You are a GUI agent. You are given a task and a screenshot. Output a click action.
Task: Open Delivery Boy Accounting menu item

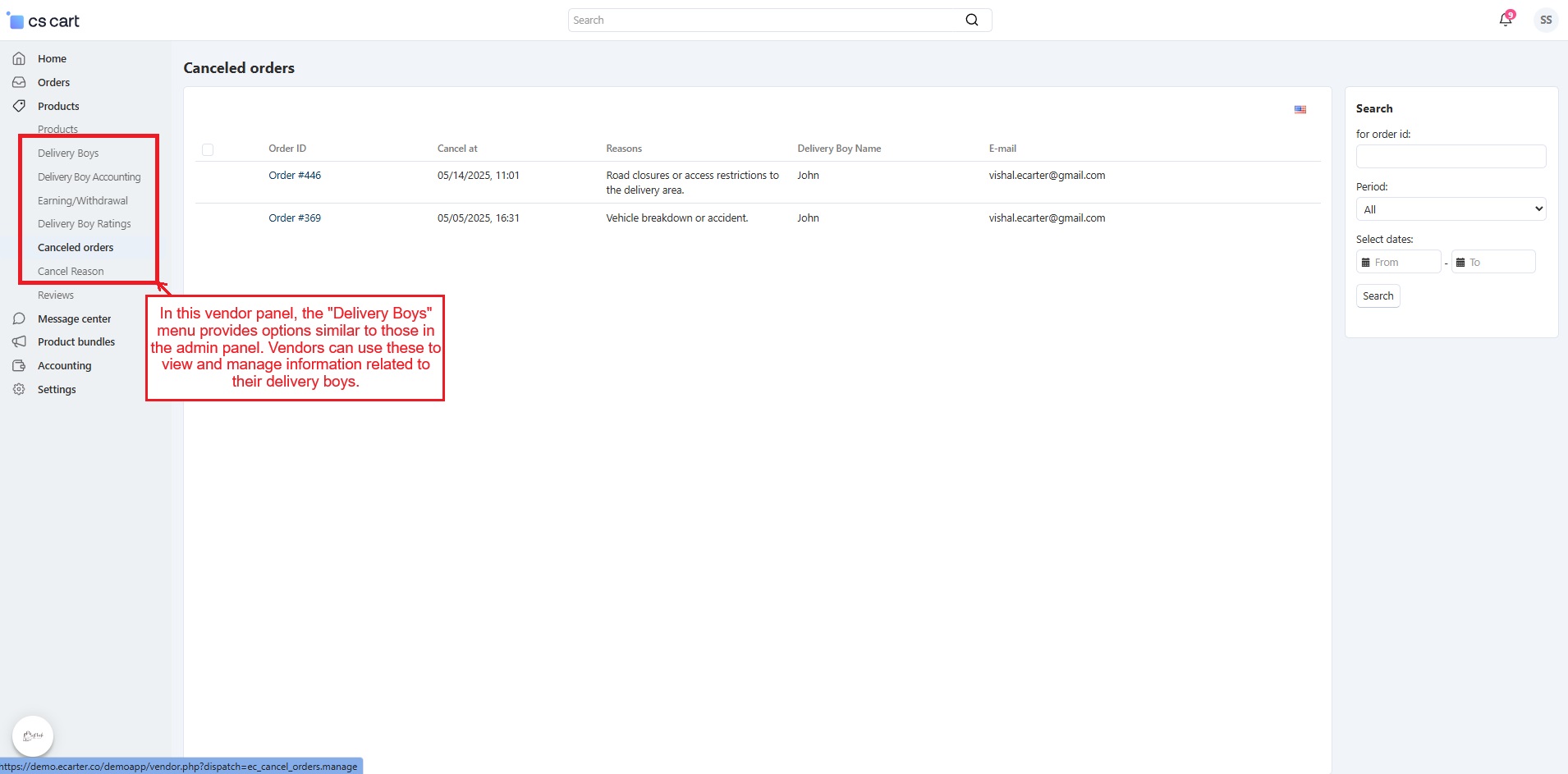pos(89,176)
